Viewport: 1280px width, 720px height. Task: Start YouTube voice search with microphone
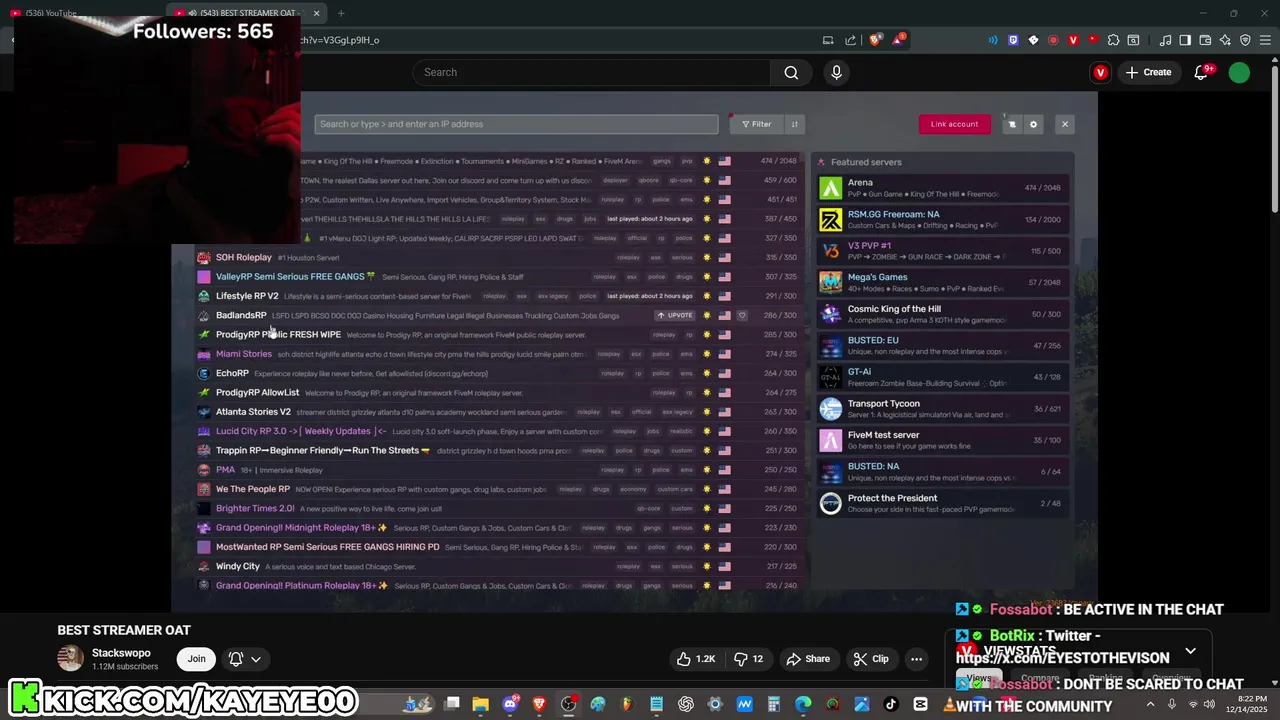pos(837,72)
